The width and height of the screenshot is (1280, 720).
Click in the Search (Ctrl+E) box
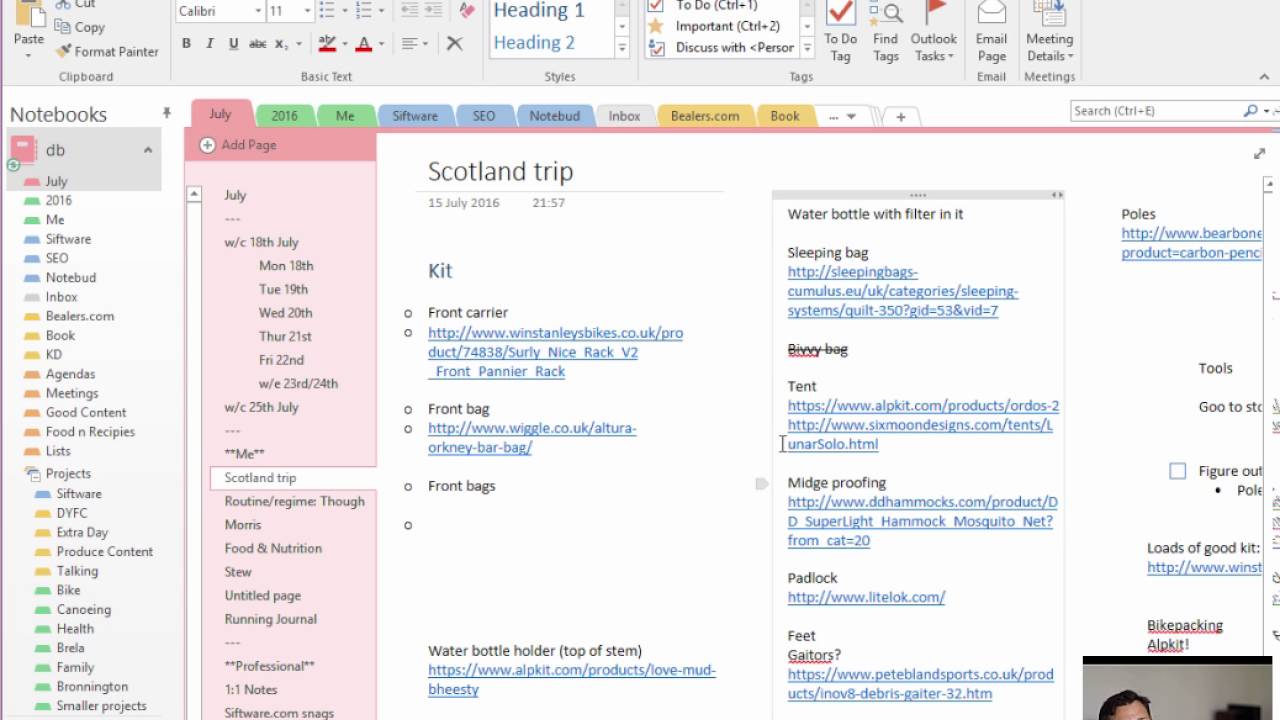tap(1155, 111)
